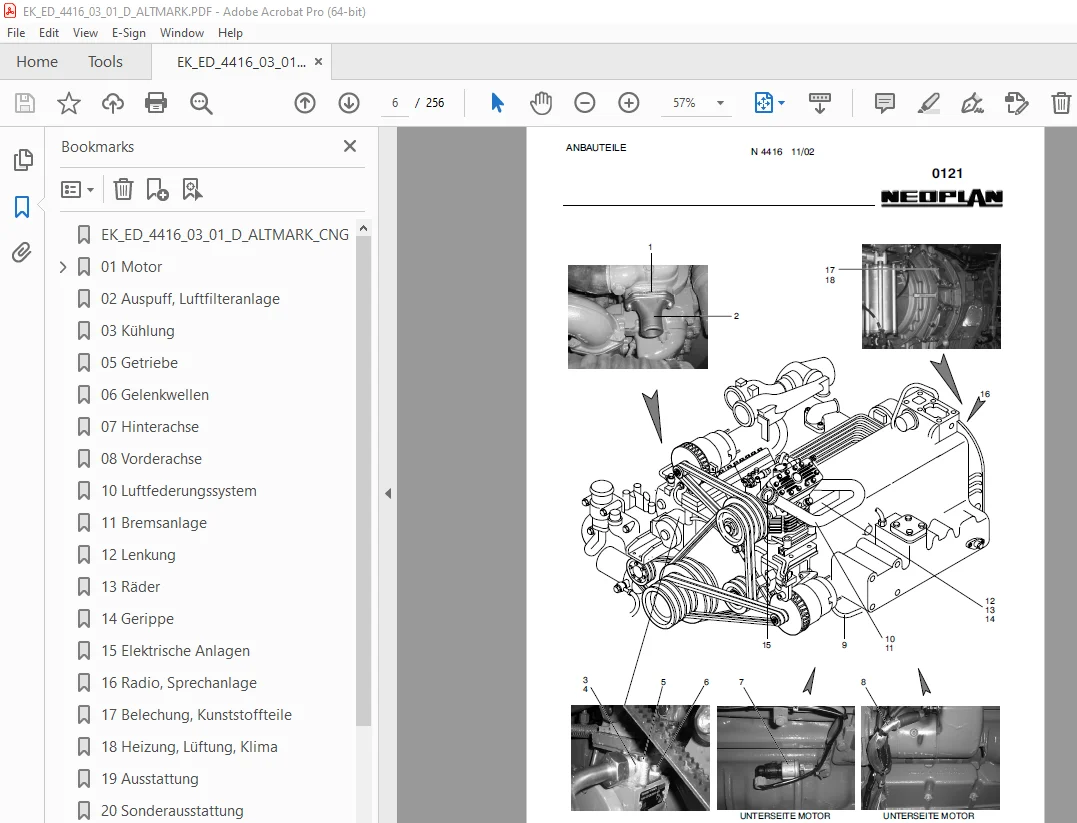Viewport: 1077px width, 823px height.
Task: Click the Delete trash icon in toolbar
Action: coord(1061,103)
